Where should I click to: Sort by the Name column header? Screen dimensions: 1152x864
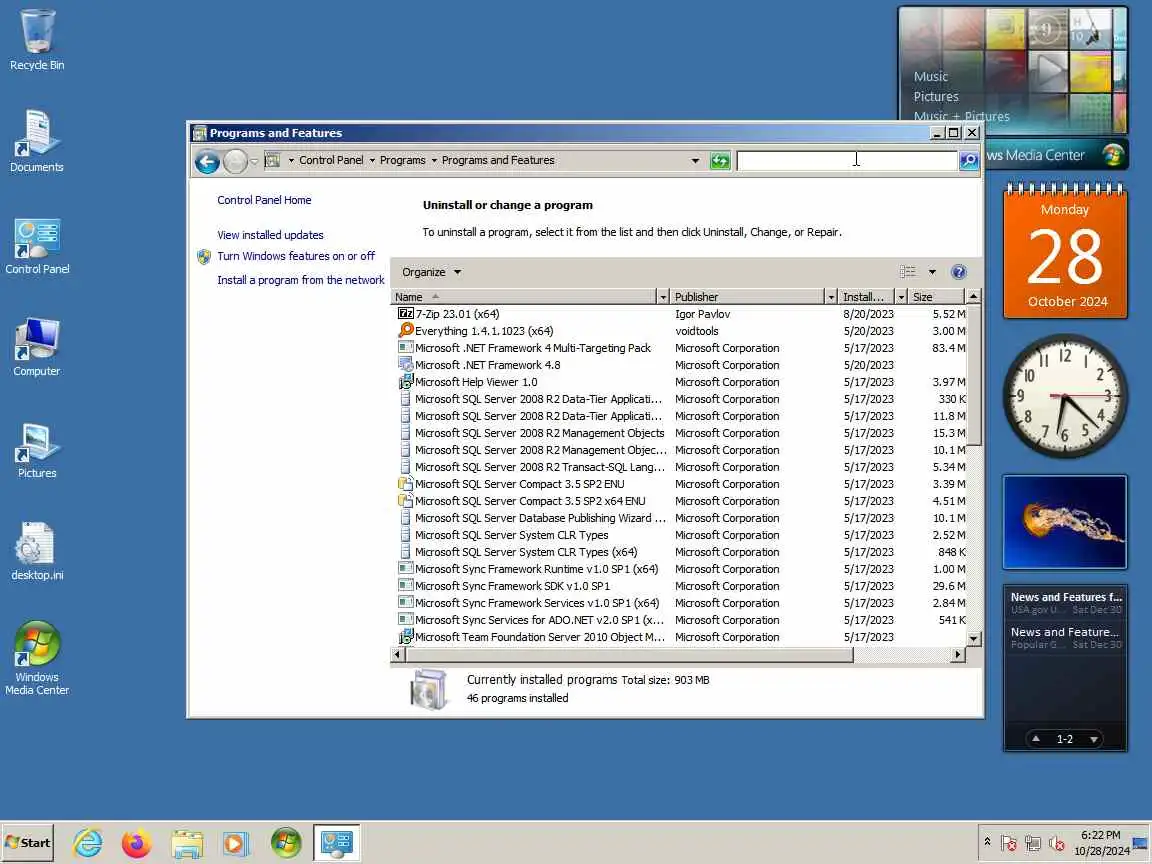pos(524,297)
